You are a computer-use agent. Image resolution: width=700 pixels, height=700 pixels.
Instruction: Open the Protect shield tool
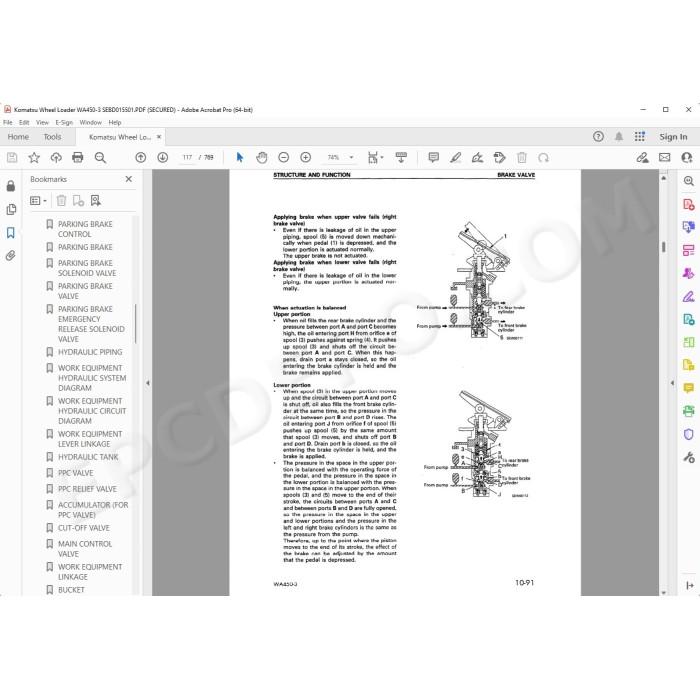(688, 434)
